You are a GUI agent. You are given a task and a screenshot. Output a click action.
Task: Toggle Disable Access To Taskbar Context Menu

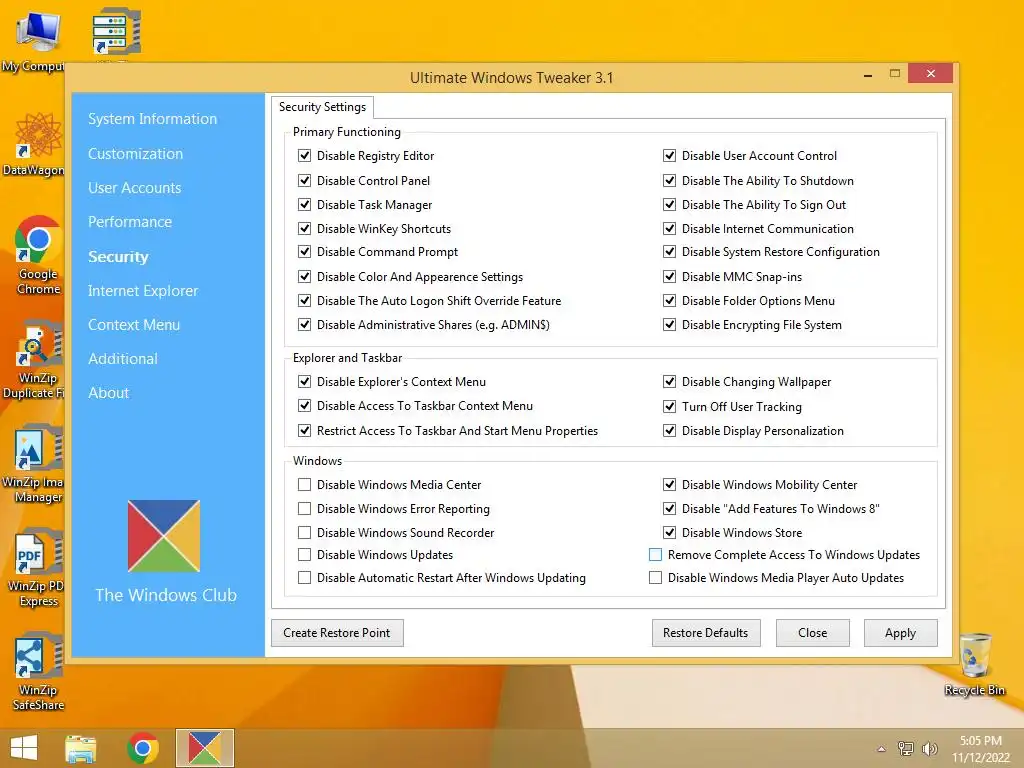(x=304, y=406)
